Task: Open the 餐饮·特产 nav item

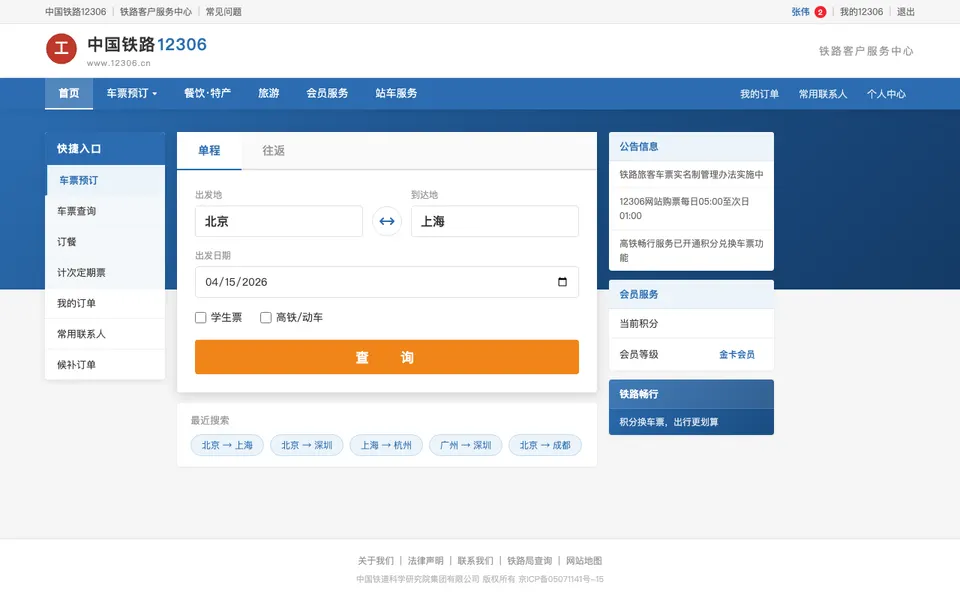Action: 208,93
